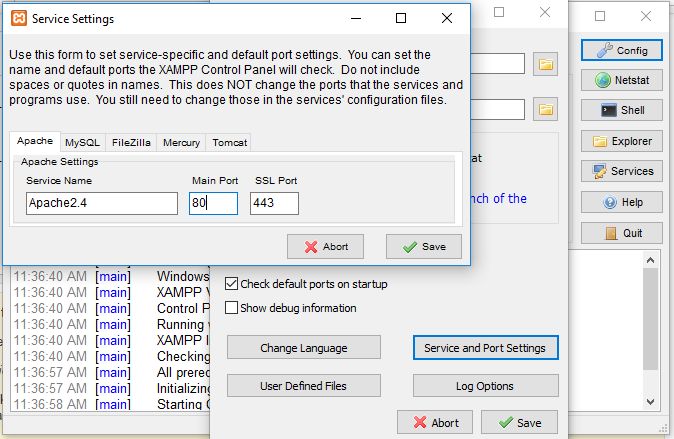Maximize the Service Settings dialog
674x439 pixels.
click(x=401, y=18)
